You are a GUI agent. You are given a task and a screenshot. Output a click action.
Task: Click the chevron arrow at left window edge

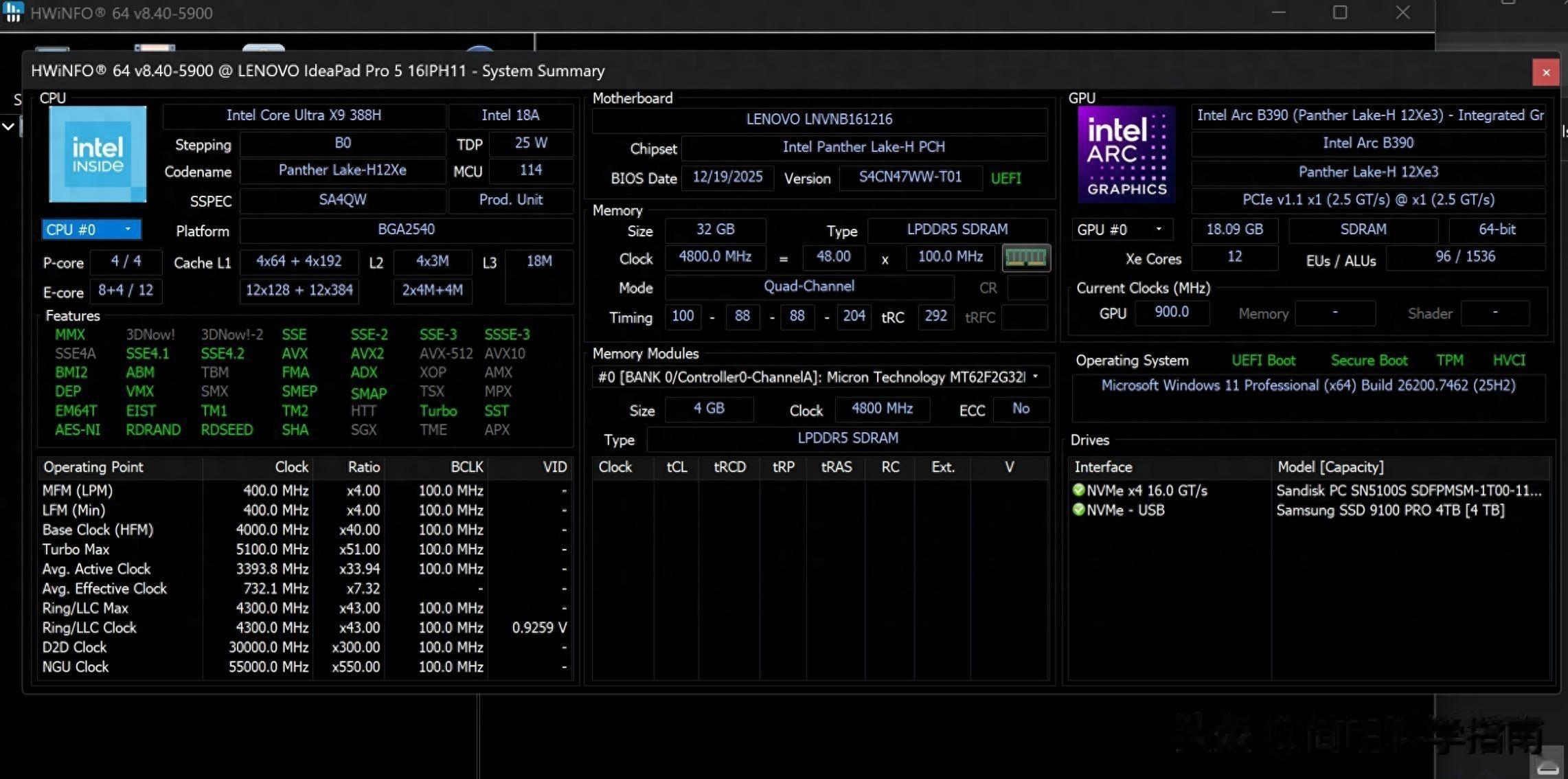pyautogui.click(x=8, y=127)
